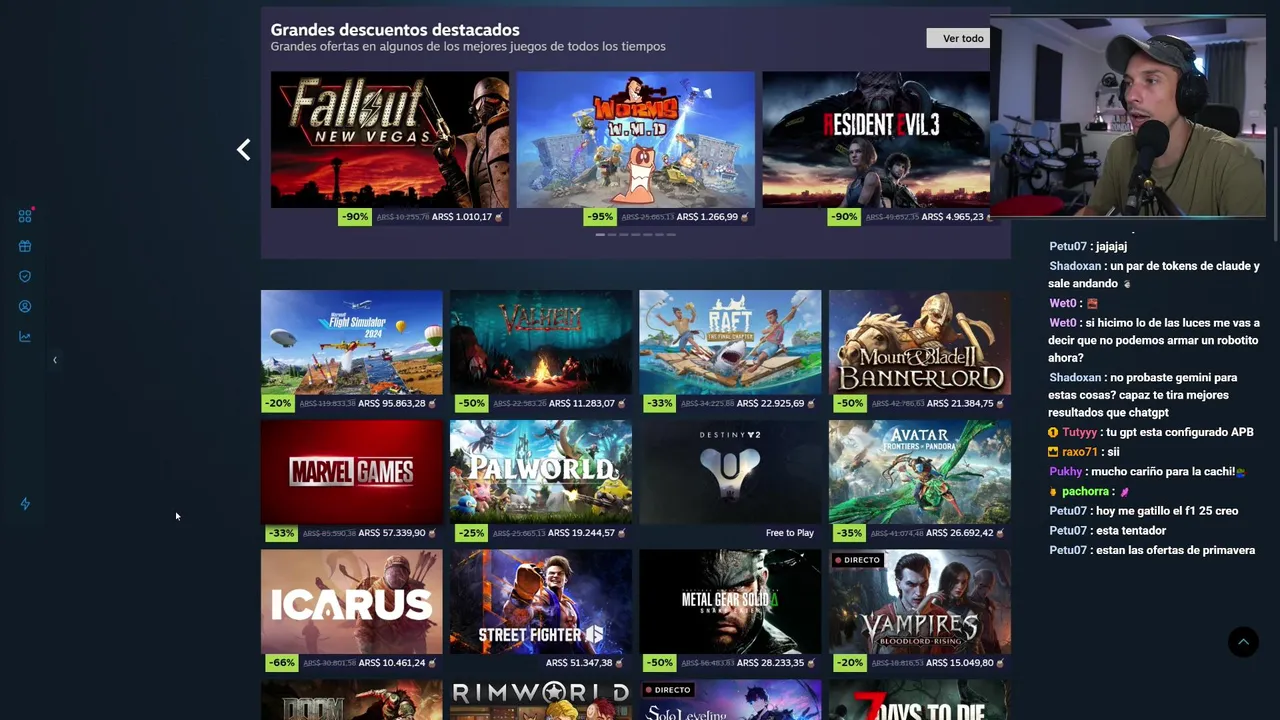This screenshot has width=1280, height=720.
Task: Open the Destiny 2 Free to Play tile
Action: tap(730, 481)
